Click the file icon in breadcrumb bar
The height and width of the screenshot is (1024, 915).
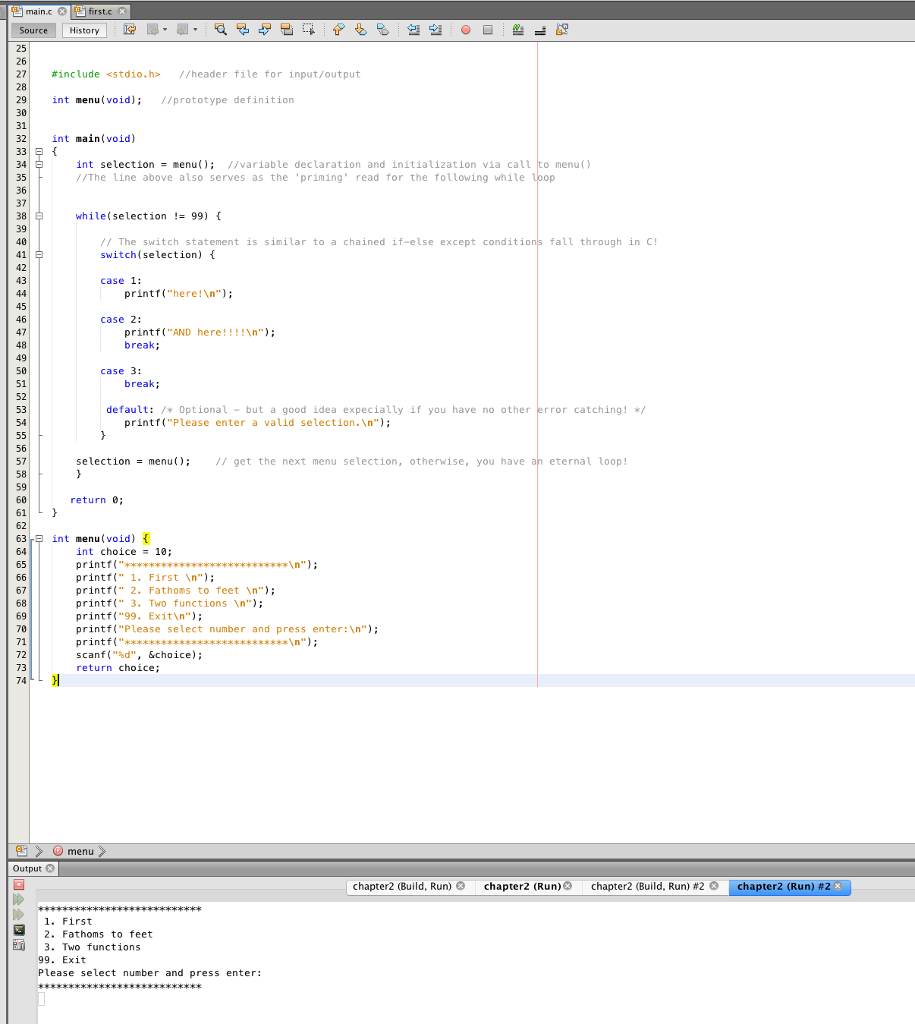click(x=22, y=851)
